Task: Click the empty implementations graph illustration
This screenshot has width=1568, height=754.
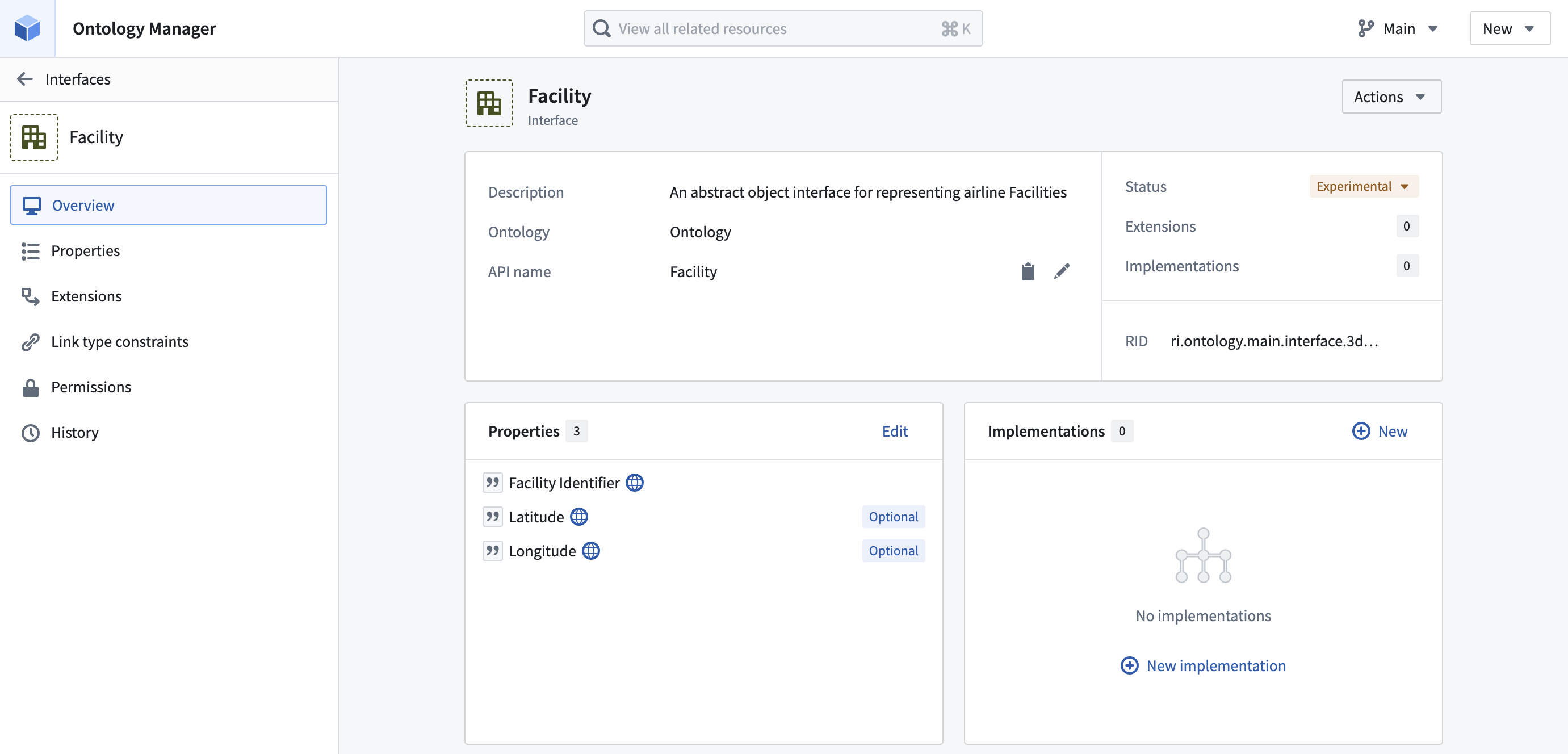Action: pos(1204,555)
